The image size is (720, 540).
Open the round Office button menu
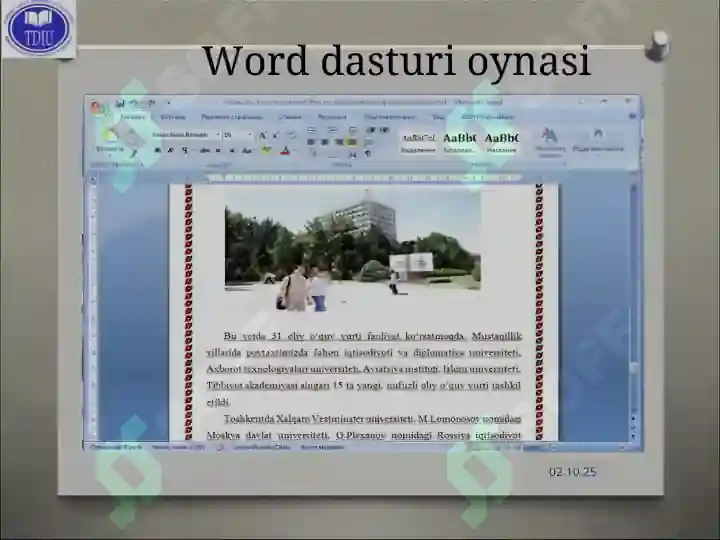[98, 109]
